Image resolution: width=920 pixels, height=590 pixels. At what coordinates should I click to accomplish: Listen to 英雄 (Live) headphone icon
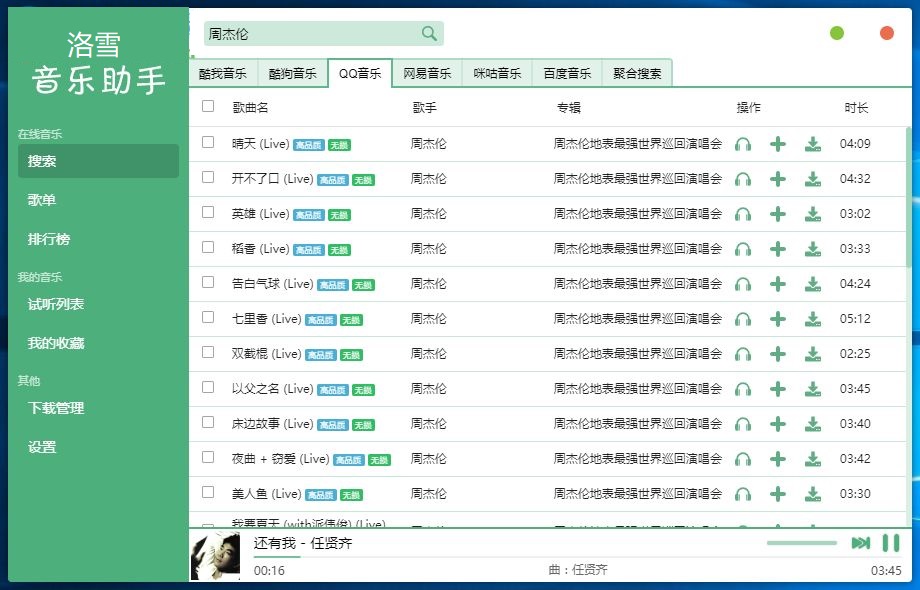pos(743,214)
